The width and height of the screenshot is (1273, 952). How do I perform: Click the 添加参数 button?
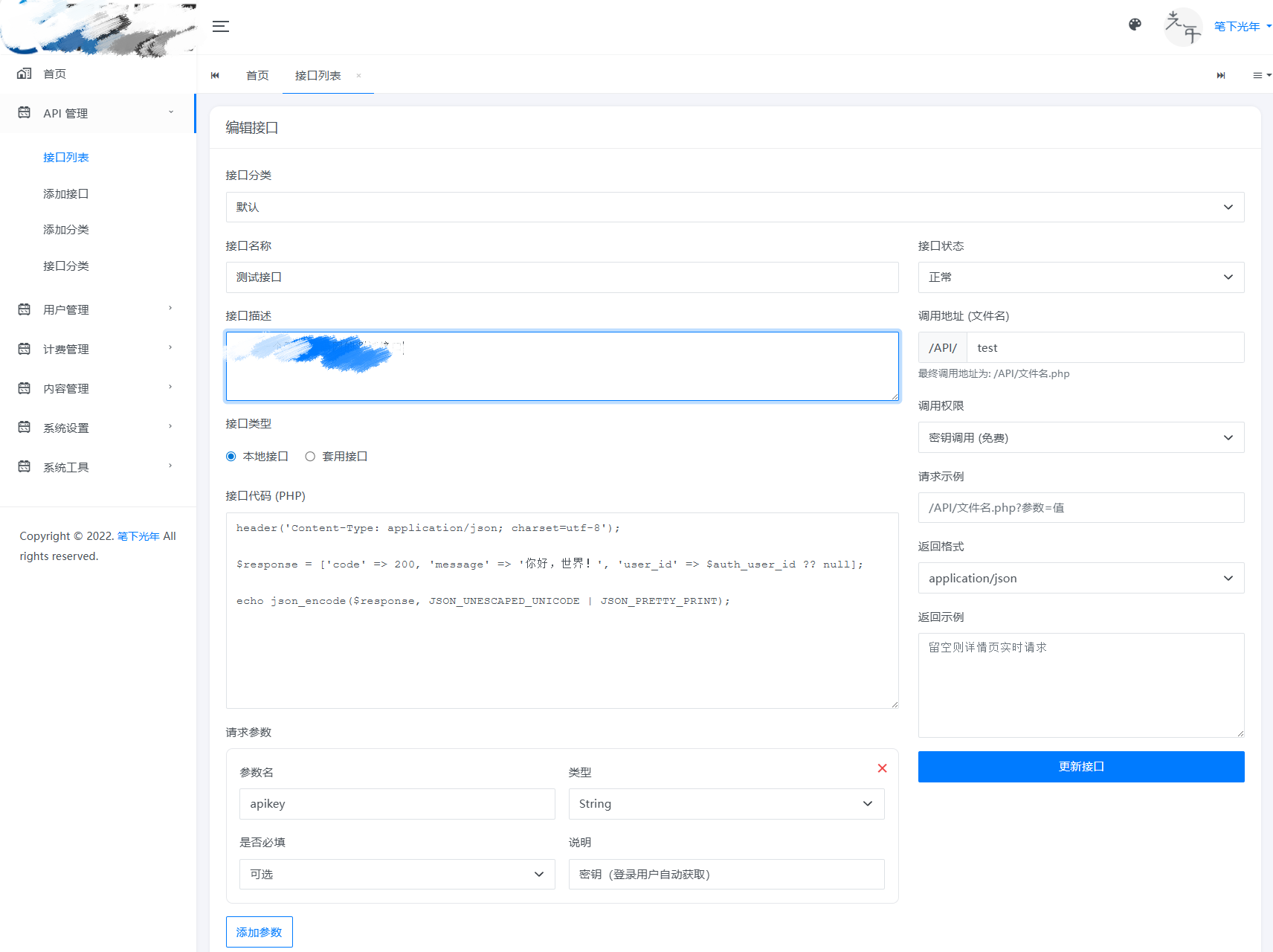259,932
